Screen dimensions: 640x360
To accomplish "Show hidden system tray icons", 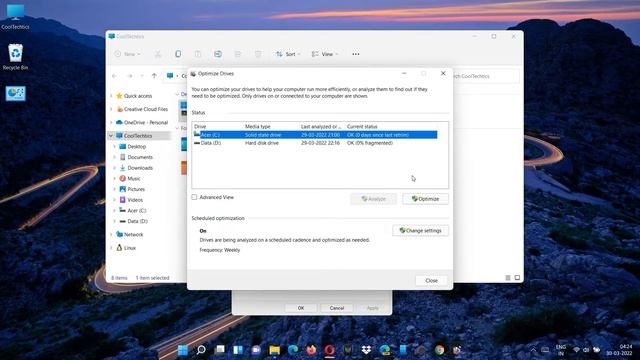I will [533, 350].
